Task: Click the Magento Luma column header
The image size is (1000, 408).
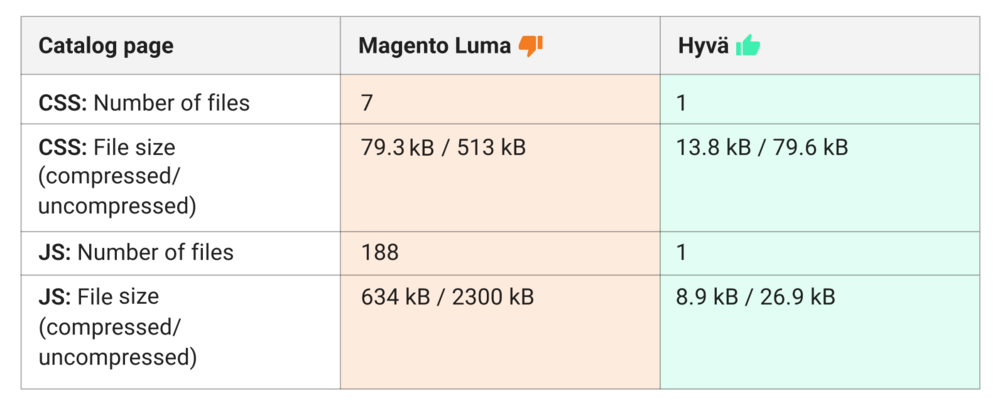Action: click(435, 46)
